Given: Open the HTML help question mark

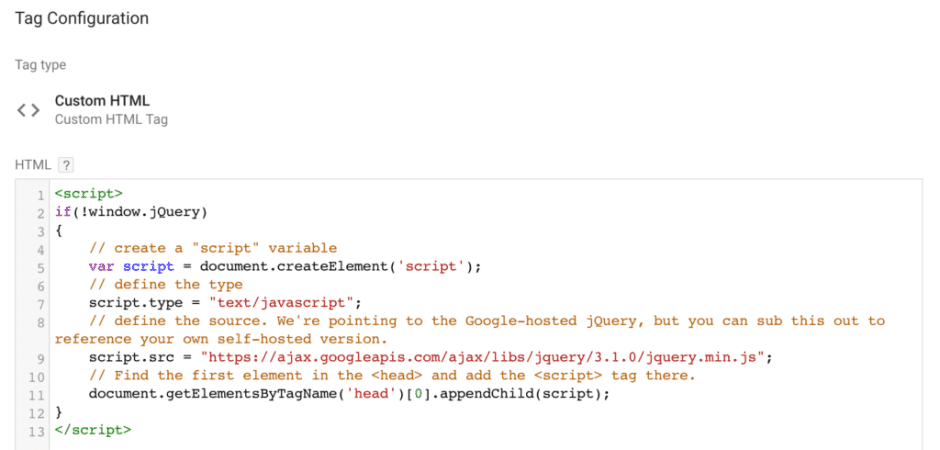Looking at the screenshot, I should tap(66, 165).
